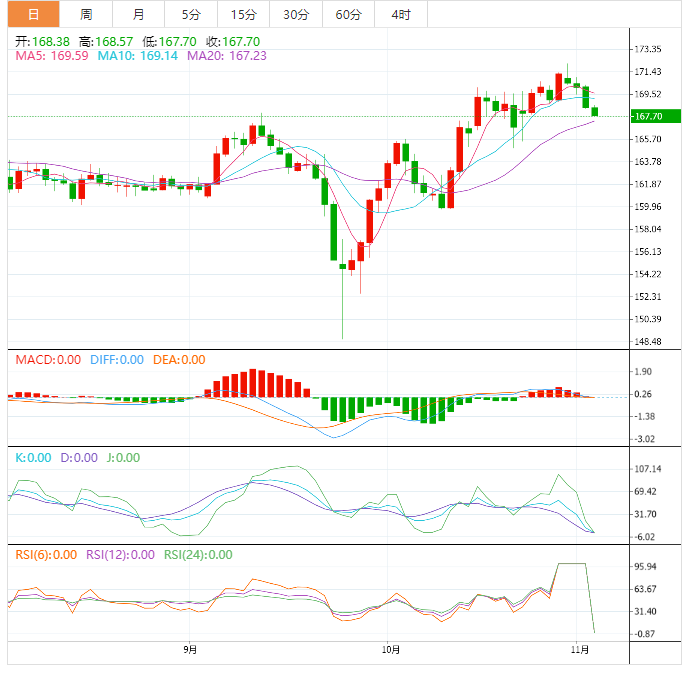This screenshot has height=674, width=688.
Task: Click the RSI(6):0.00 label
Action: click(46, 555)
